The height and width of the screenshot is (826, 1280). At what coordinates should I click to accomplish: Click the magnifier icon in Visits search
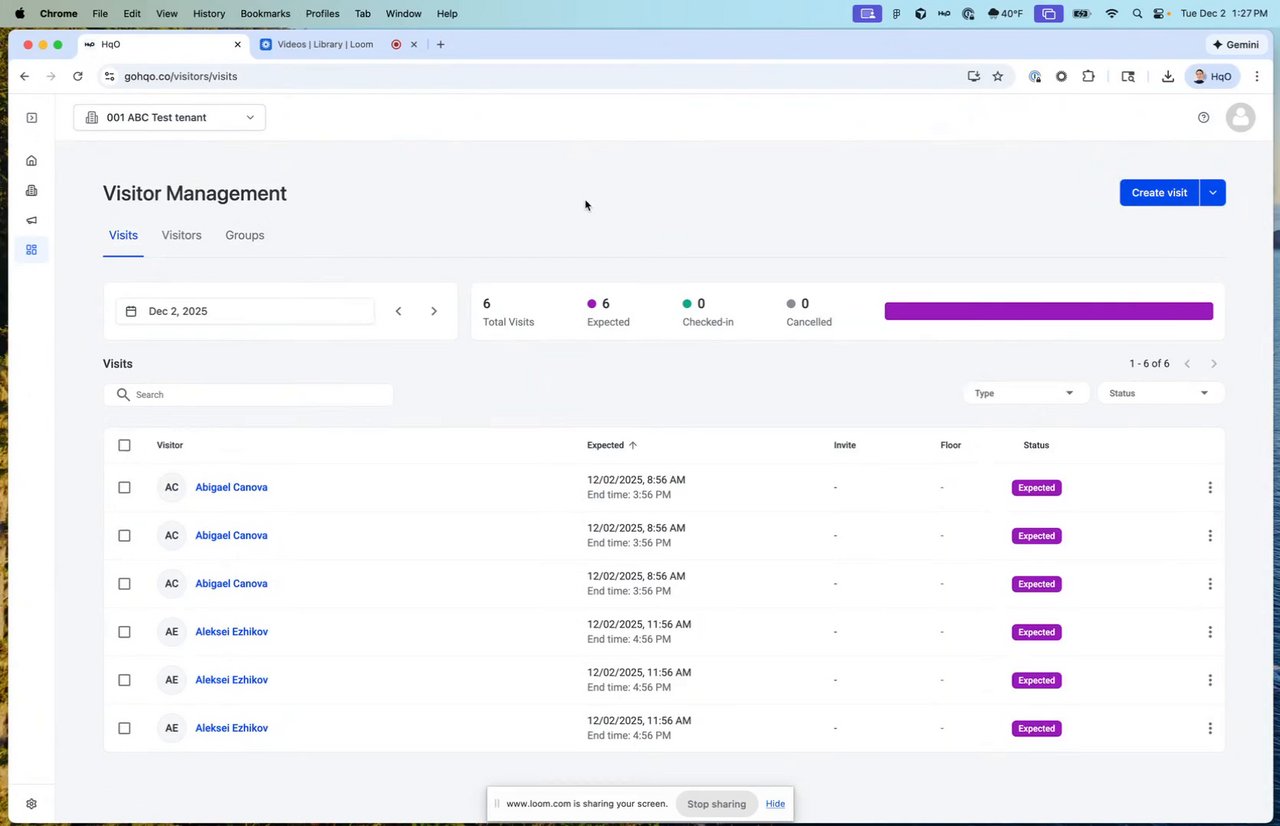[123, 395]
